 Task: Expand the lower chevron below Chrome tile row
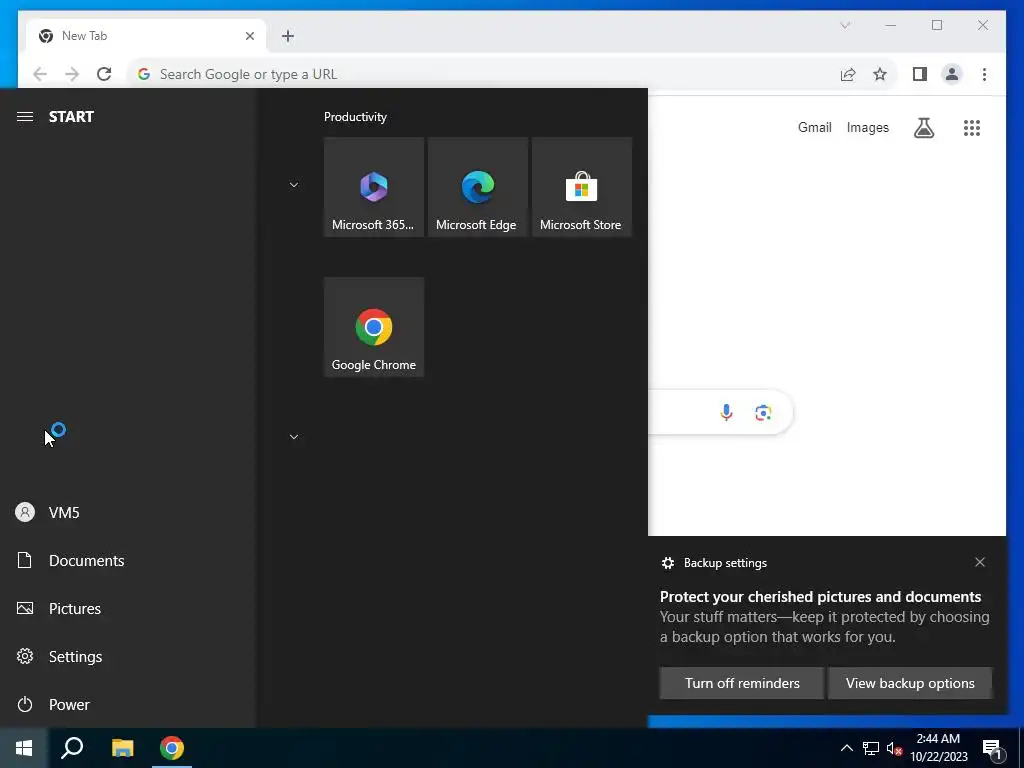tap(294, 436)
